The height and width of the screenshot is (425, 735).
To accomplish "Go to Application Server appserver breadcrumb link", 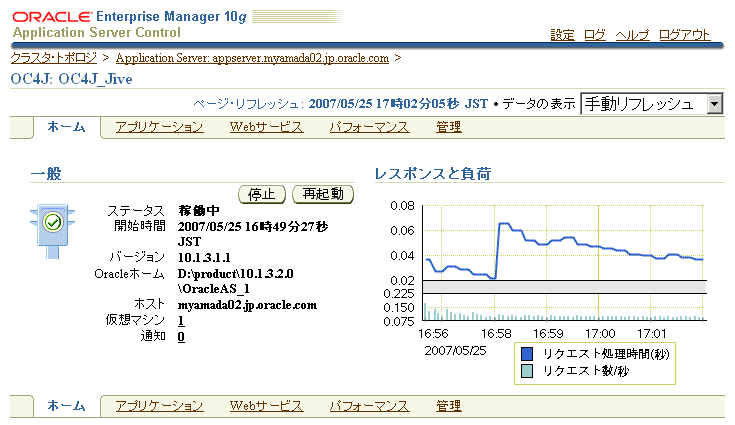I will [x=252, y=58].
